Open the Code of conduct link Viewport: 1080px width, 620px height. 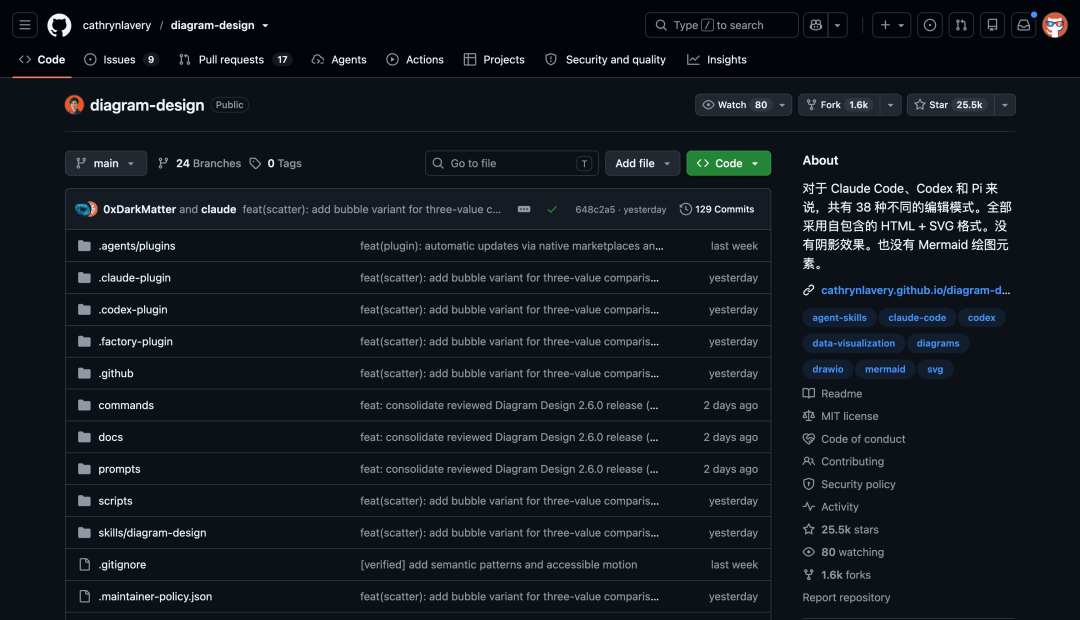[854, 439]
